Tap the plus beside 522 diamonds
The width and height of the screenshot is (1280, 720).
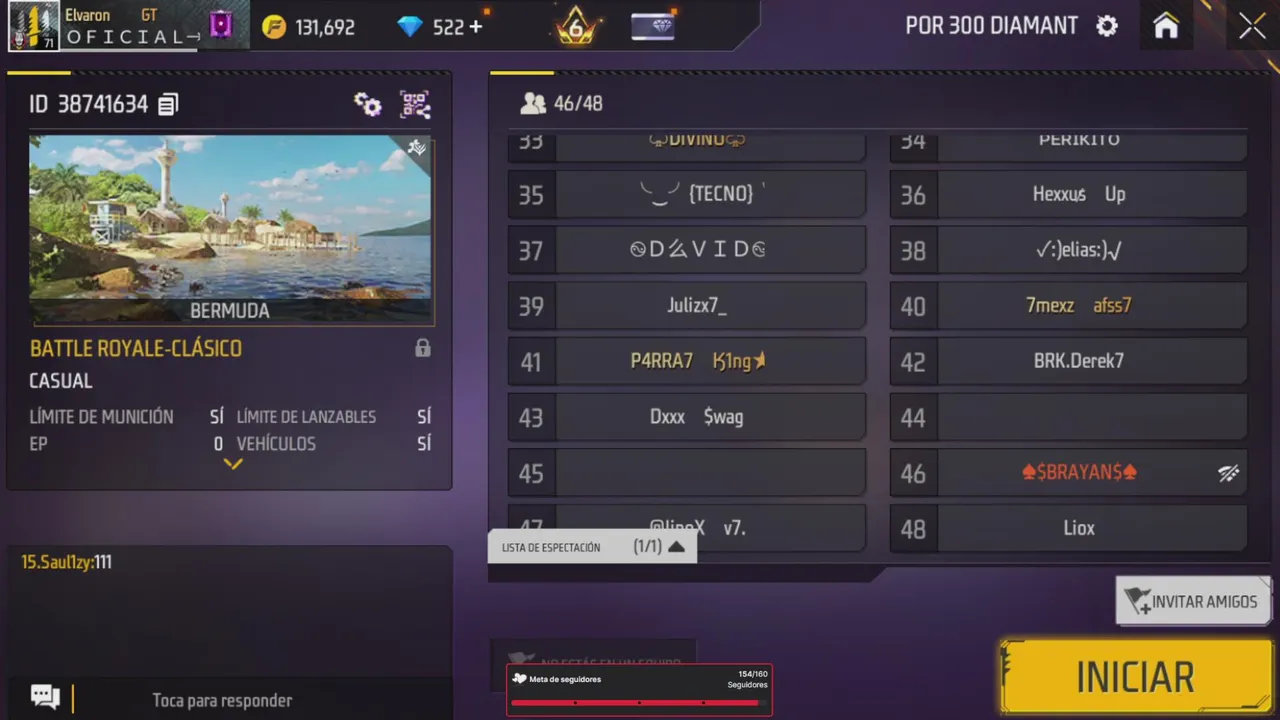[x=476, y=27]
